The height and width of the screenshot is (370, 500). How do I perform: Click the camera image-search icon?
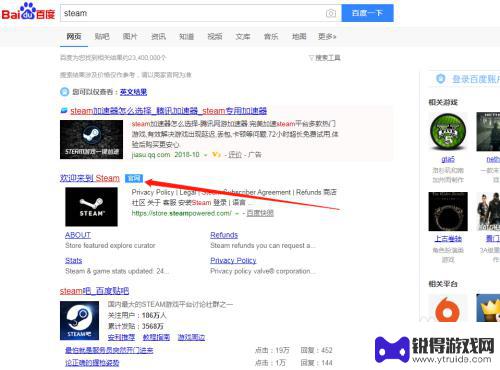click(x=331, y=13)
